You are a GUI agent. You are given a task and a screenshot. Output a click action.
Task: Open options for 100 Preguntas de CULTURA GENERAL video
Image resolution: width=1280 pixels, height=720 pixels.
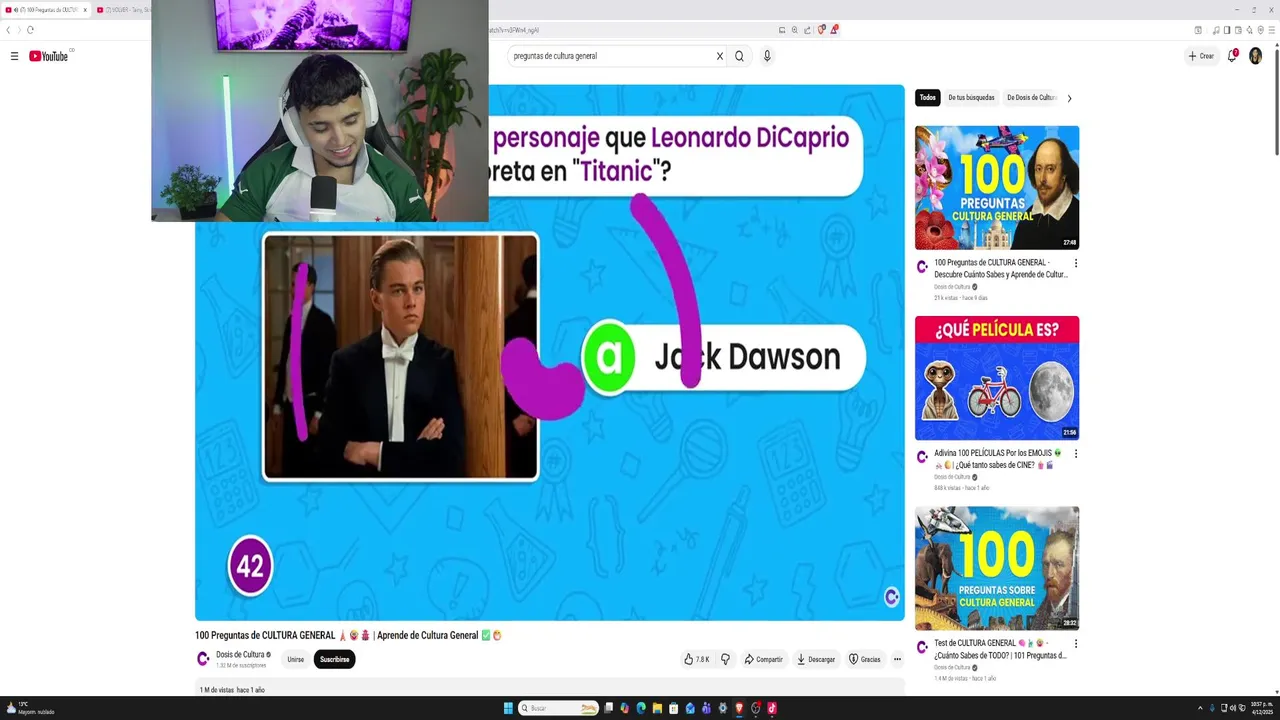(1076, 263)
